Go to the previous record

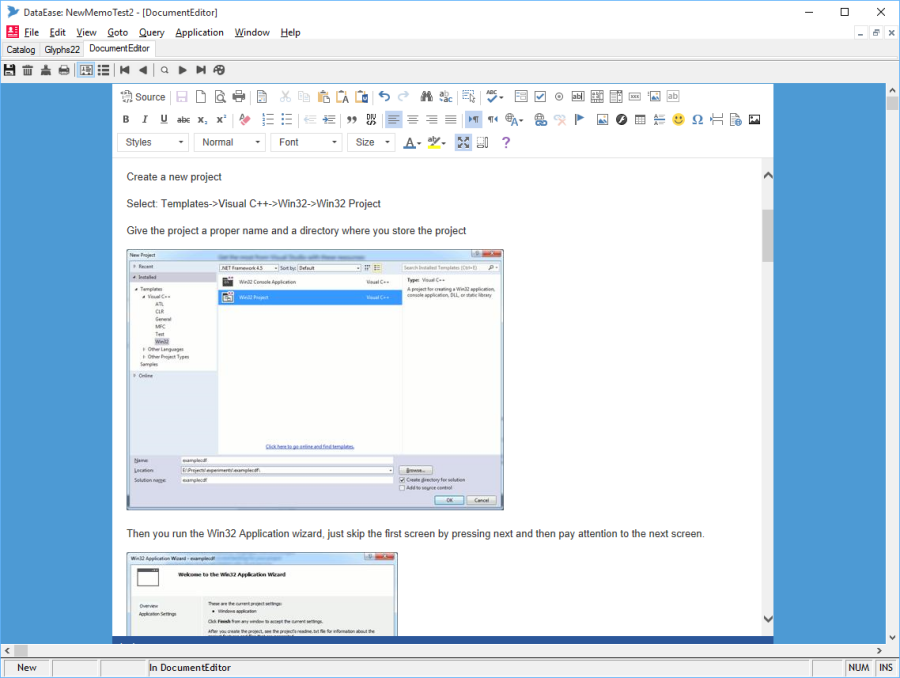point(143,70)
